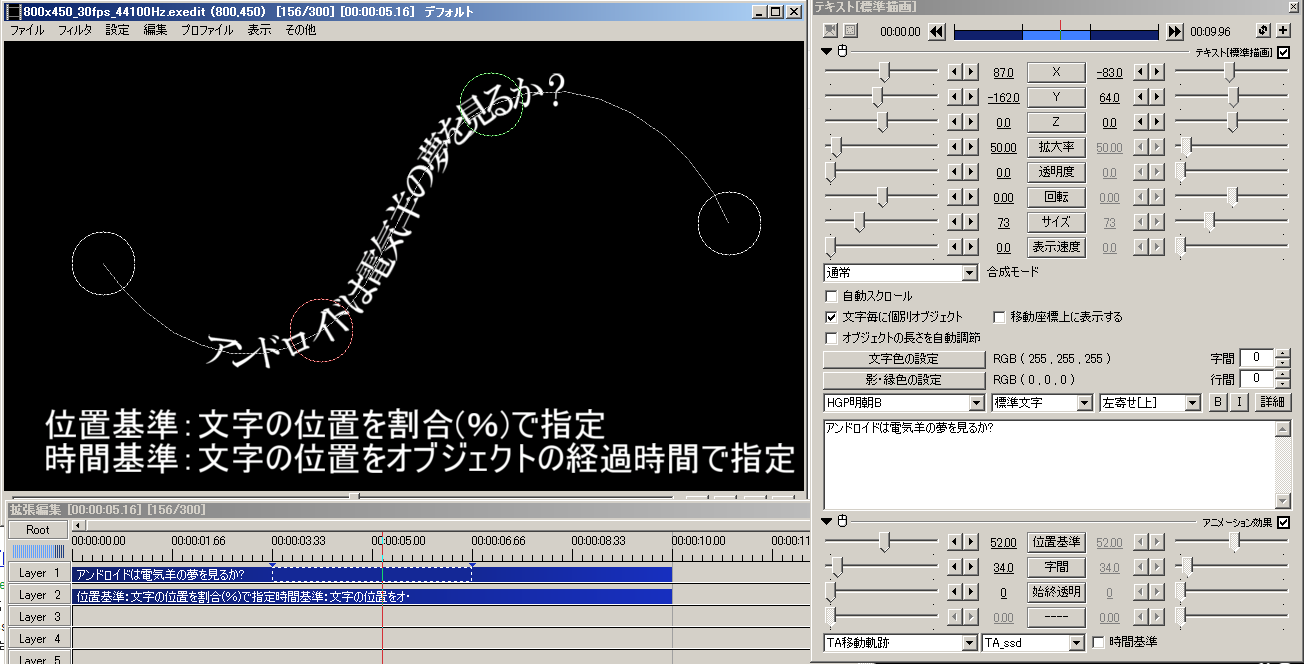Open the font dropdown HGP明朝B

pos(904,402)
